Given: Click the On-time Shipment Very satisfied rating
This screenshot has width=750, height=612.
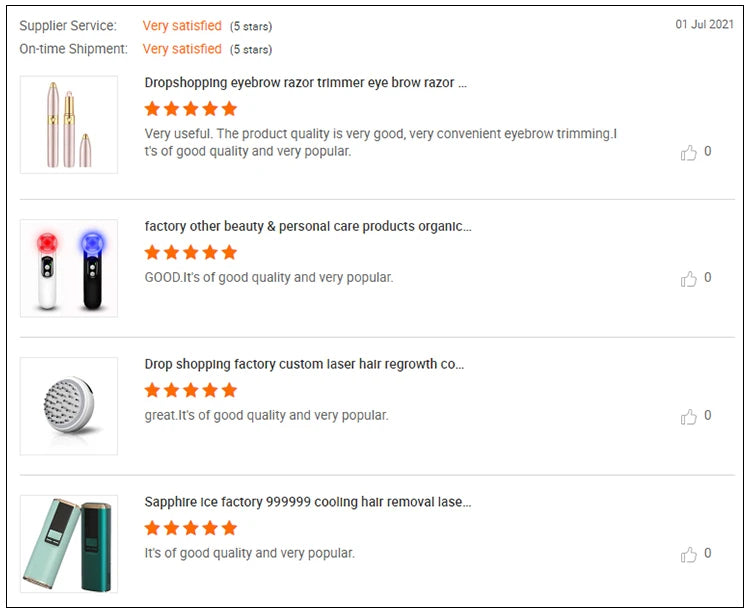Looking at the screenshot, I should (x=182, y=49).
